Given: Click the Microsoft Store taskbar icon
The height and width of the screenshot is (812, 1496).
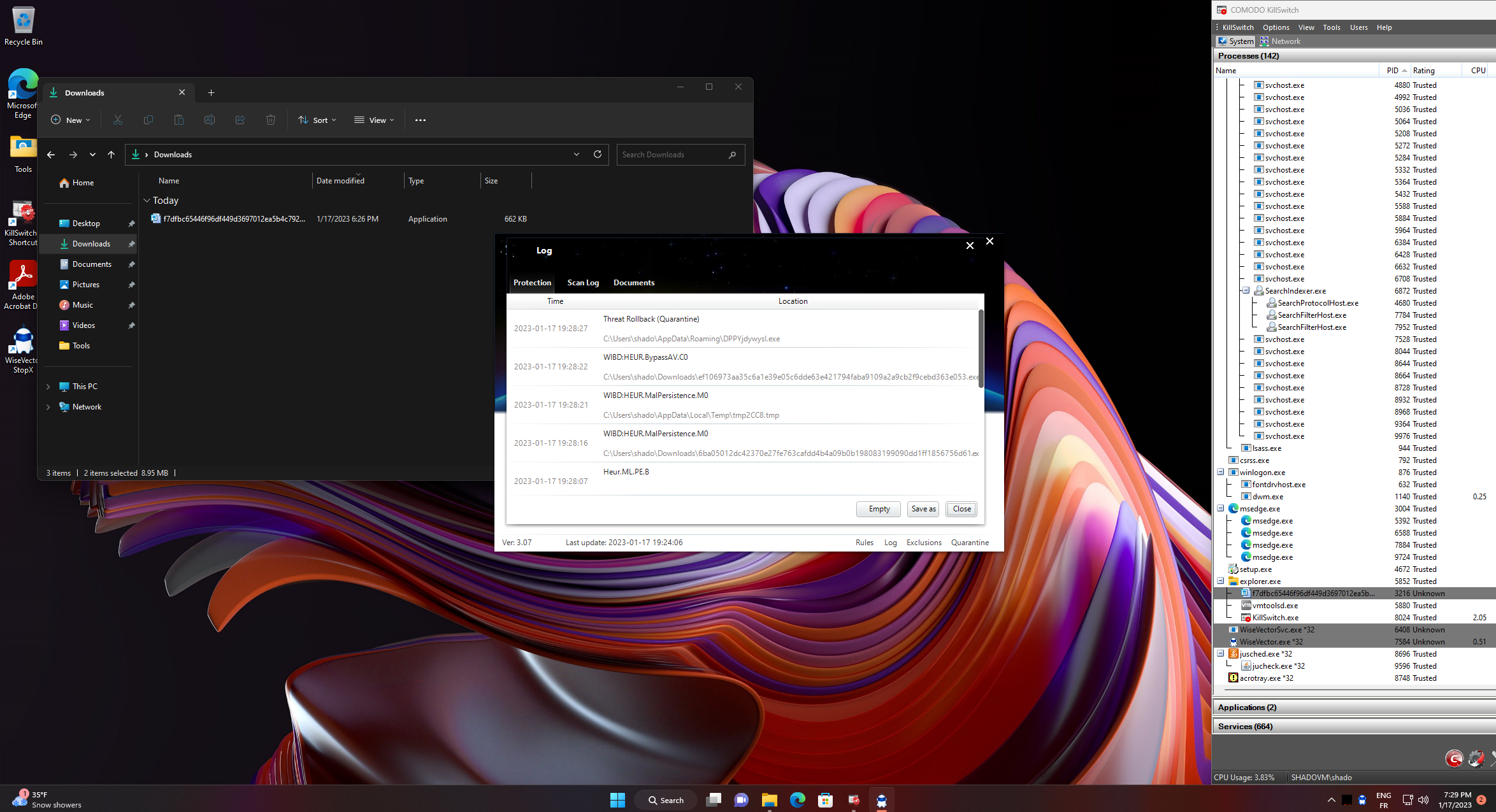Looking at the screenshot, I should 825,800.
